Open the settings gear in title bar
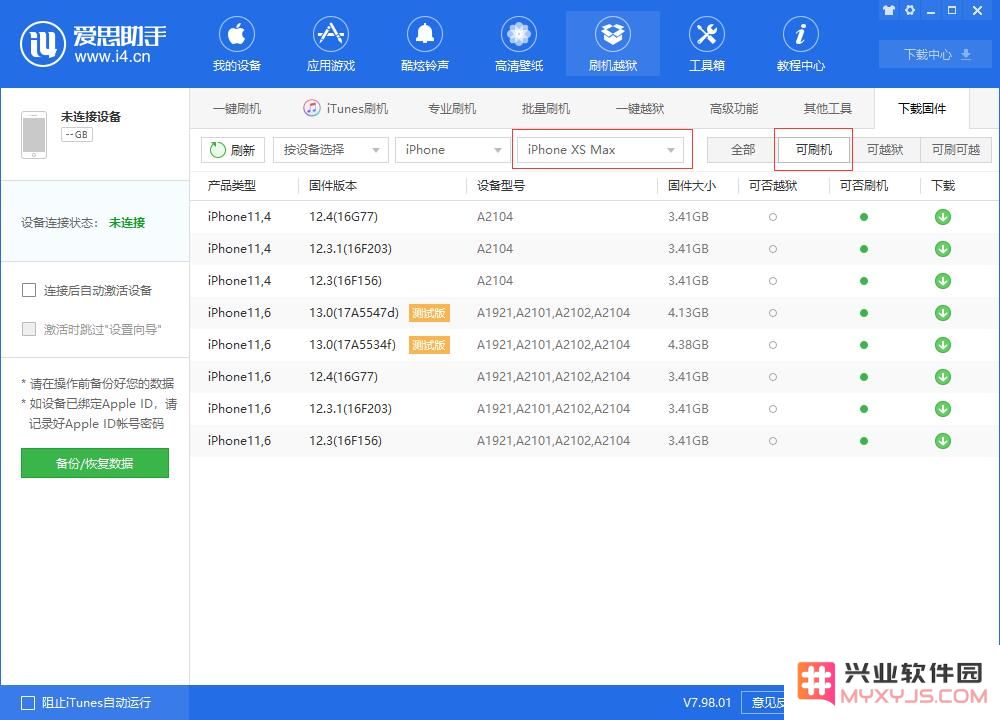This screenshot has width=1000, height=720. pyautogui.click(x=910, y=10)
